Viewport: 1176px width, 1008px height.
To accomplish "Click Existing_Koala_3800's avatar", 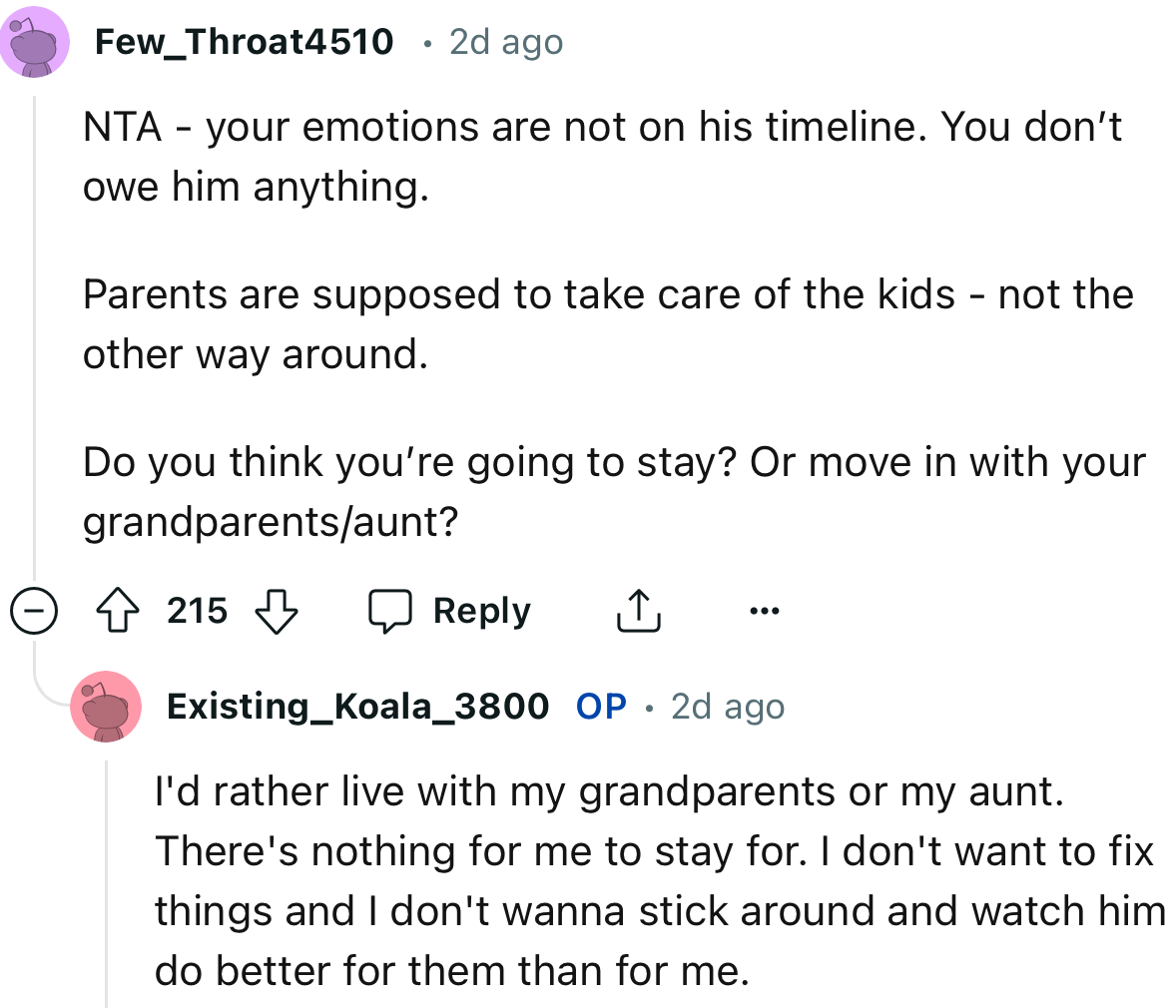I will pos(106,706).
